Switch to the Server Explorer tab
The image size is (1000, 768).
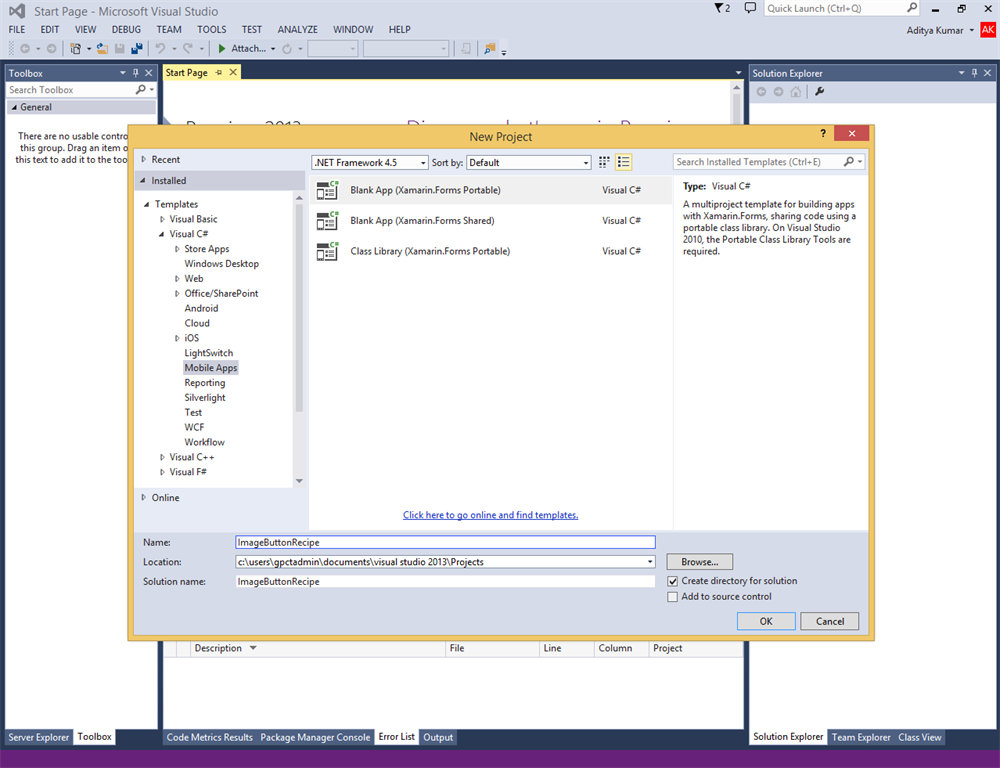(38, 737)
